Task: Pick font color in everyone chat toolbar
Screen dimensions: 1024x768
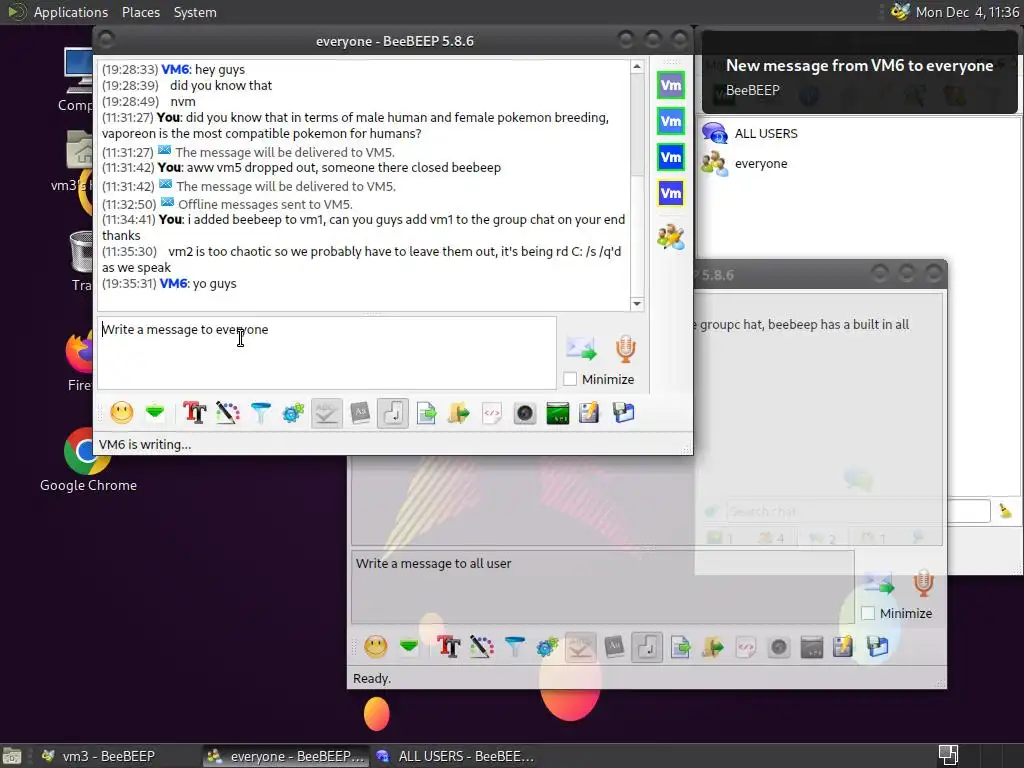Action: [x=227, y=413]
